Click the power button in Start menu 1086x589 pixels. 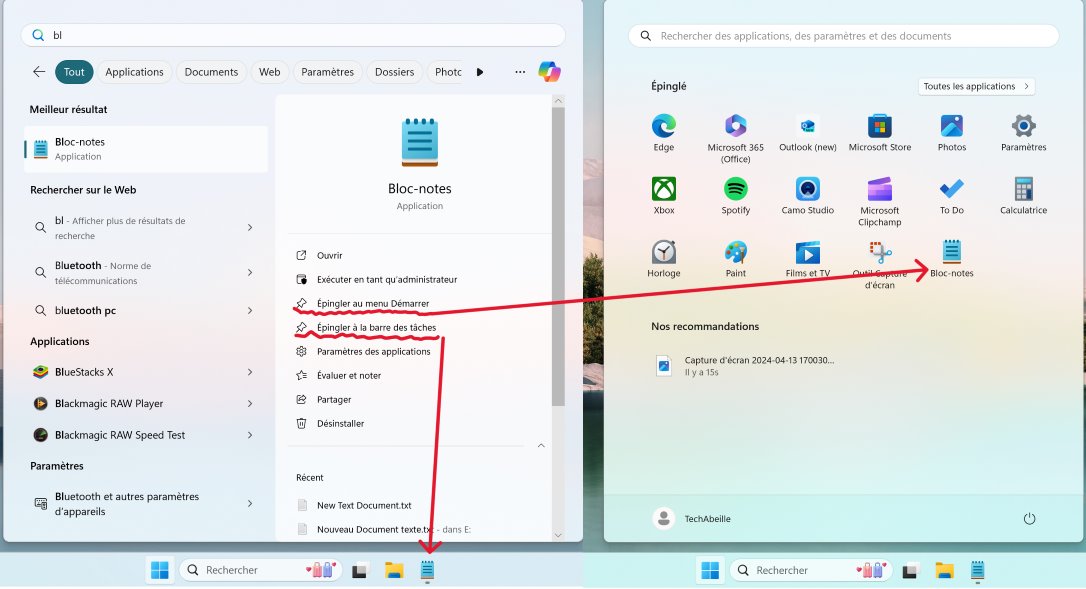click(x=1029, y=519)
